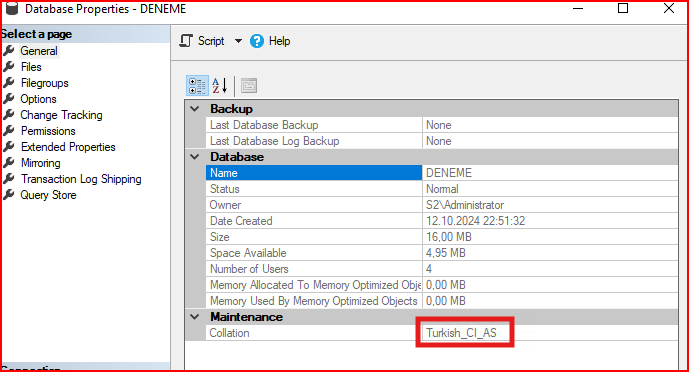Select the Owner property row
This screenshot has width=689, height=372.
click(442, 205)
